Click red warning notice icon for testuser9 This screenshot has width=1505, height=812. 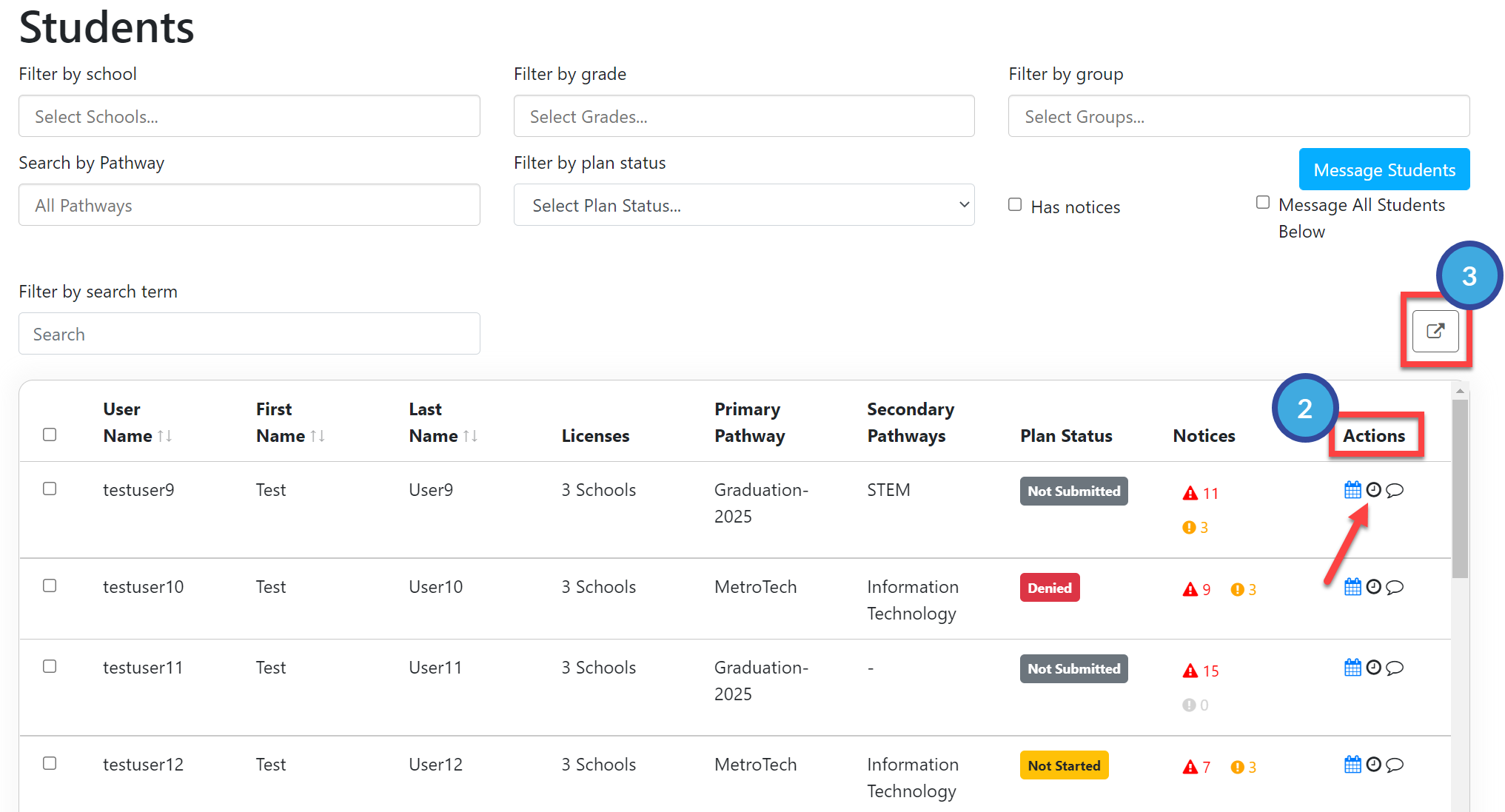(x=1190, y=493)
